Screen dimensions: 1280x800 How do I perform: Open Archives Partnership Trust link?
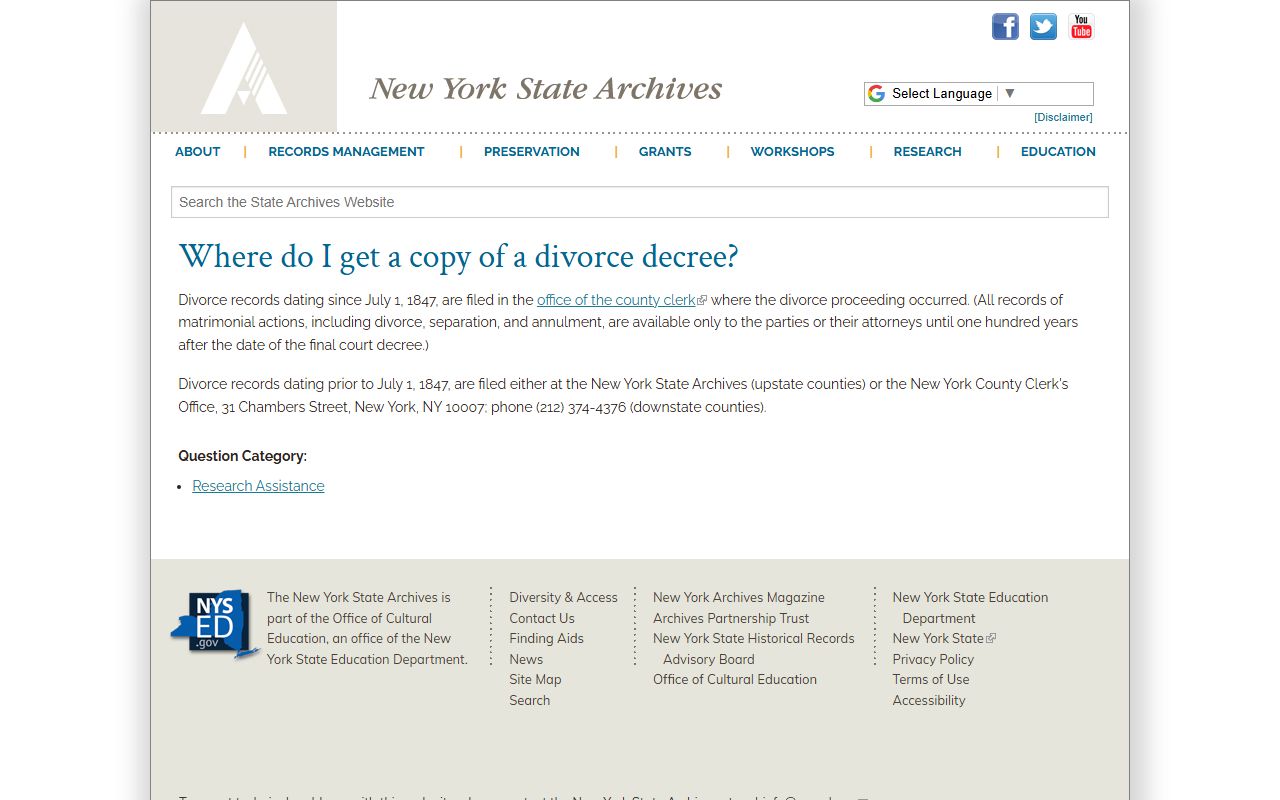pyautogui.click(x=731, y=618)
